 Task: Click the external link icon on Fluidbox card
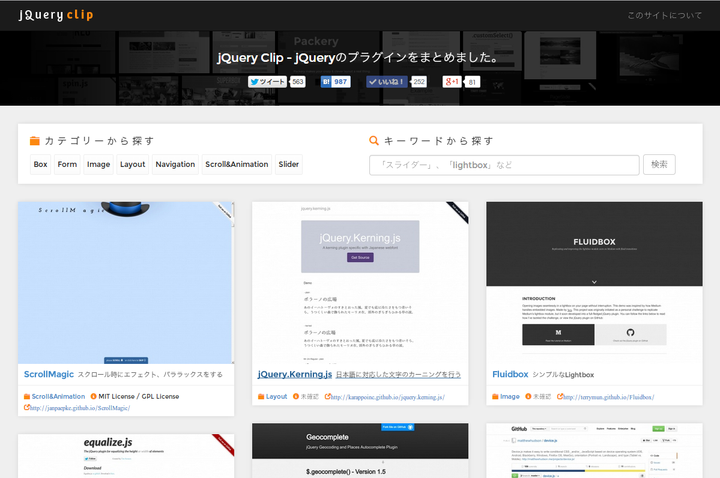pyautogui.click(x=560, y=396)
